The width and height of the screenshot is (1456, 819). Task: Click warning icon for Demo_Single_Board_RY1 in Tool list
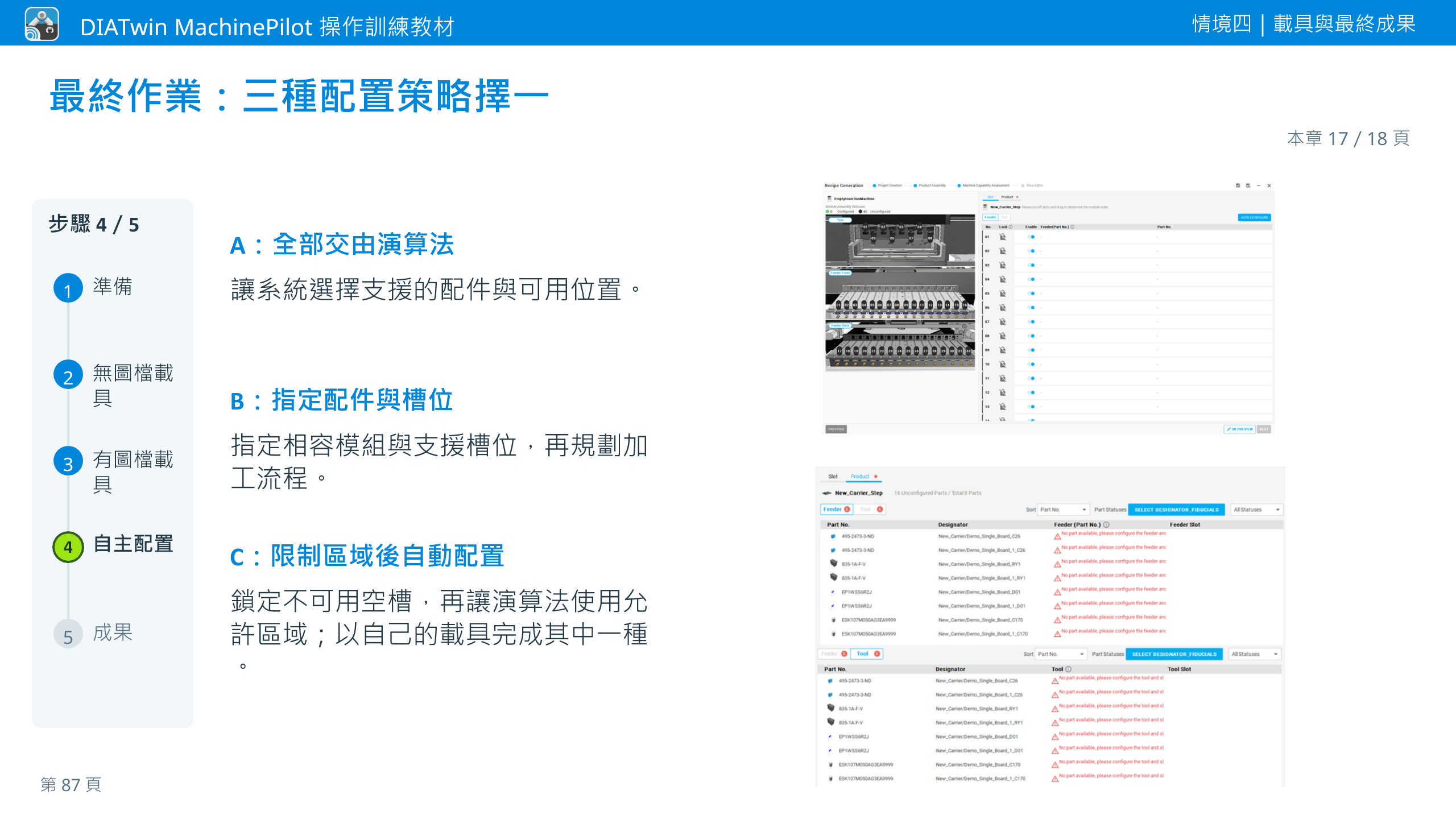pos(1055,709)
